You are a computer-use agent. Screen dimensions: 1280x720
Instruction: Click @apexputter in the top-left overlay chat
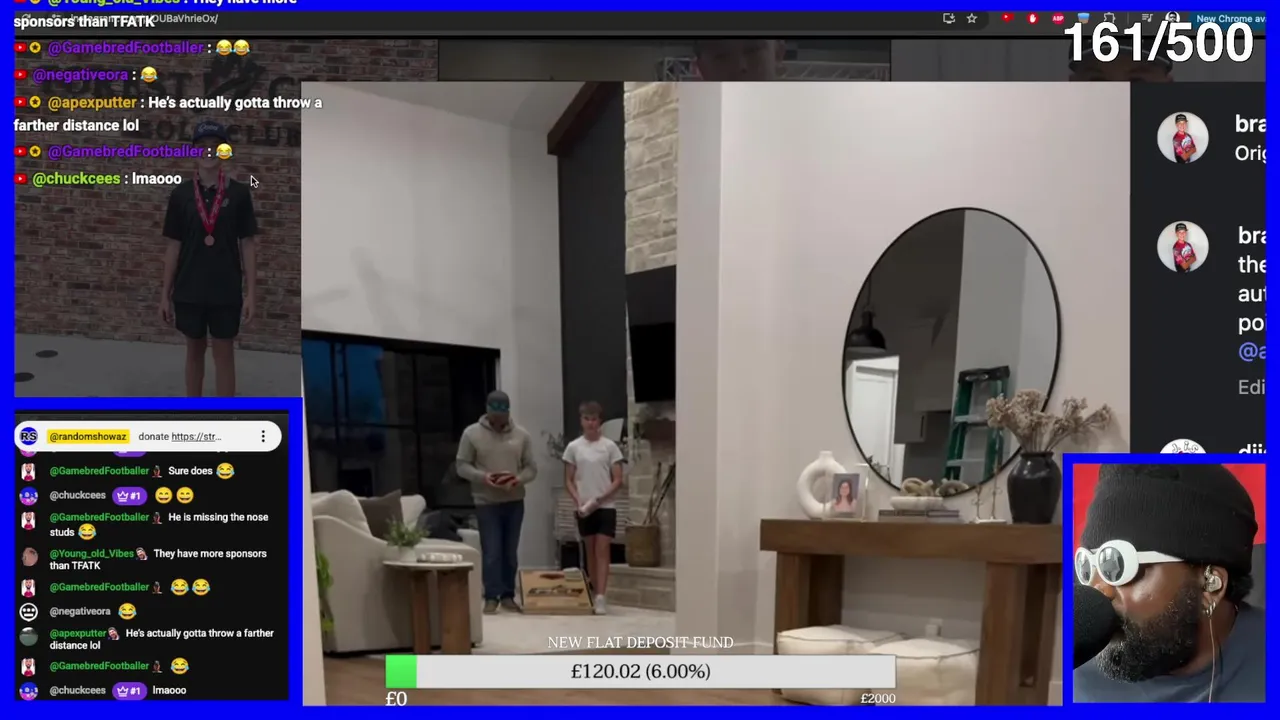coord(92,102)
